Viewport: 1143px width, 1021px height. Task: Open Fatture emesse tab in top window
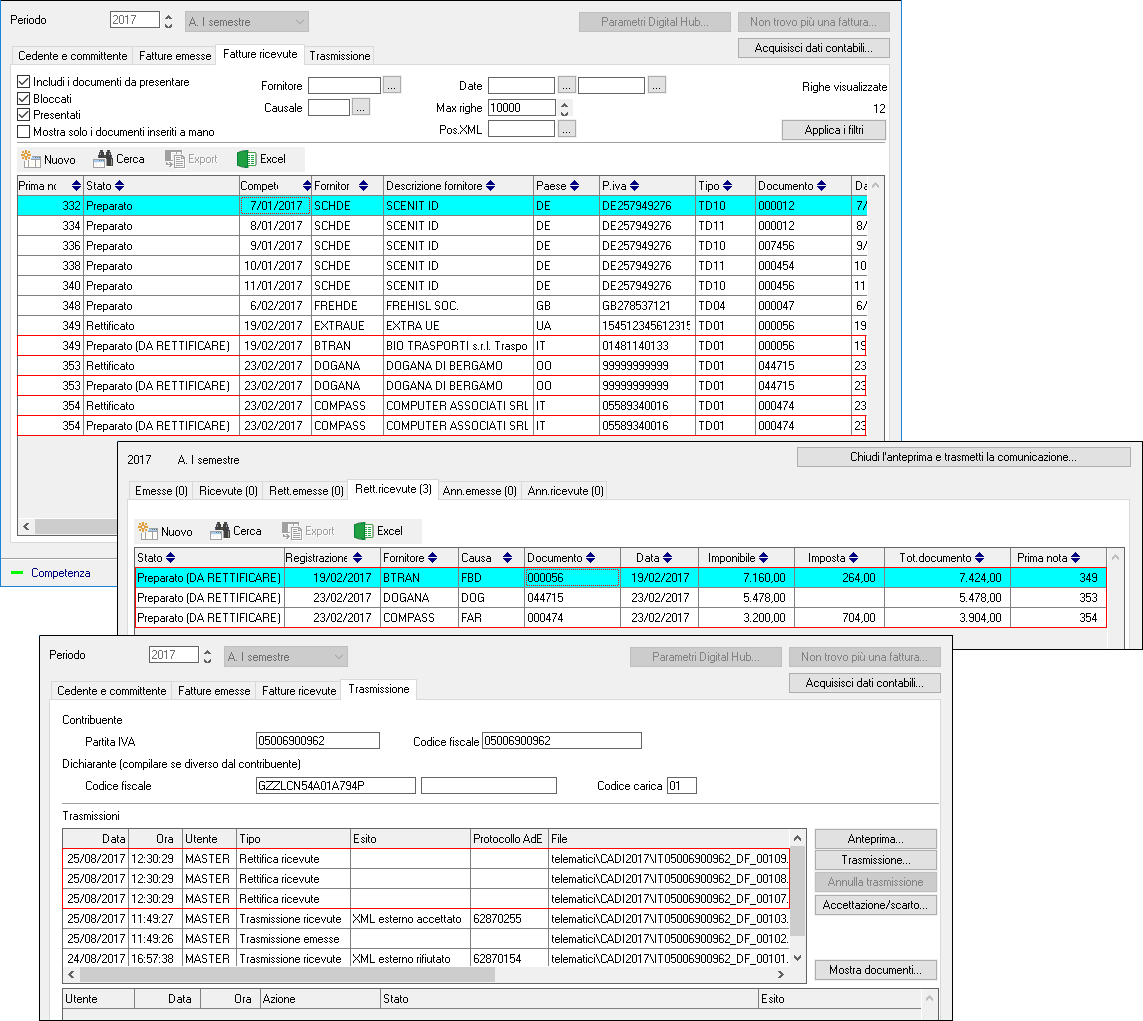[x=175, y=55]
